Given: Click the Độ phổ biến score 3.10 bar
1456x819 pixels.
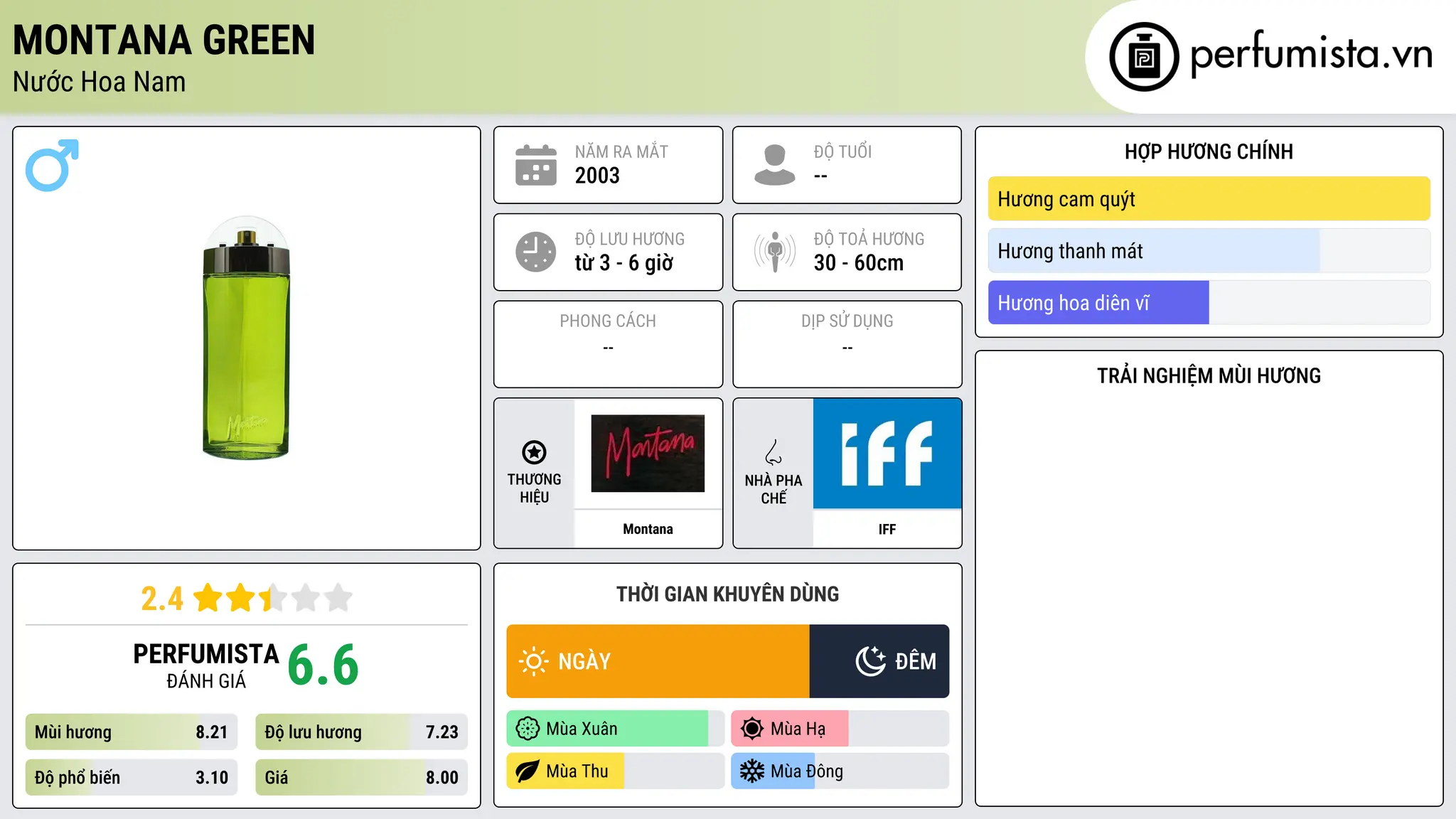Looking at the screenshot, I should [x=132, y=778].
